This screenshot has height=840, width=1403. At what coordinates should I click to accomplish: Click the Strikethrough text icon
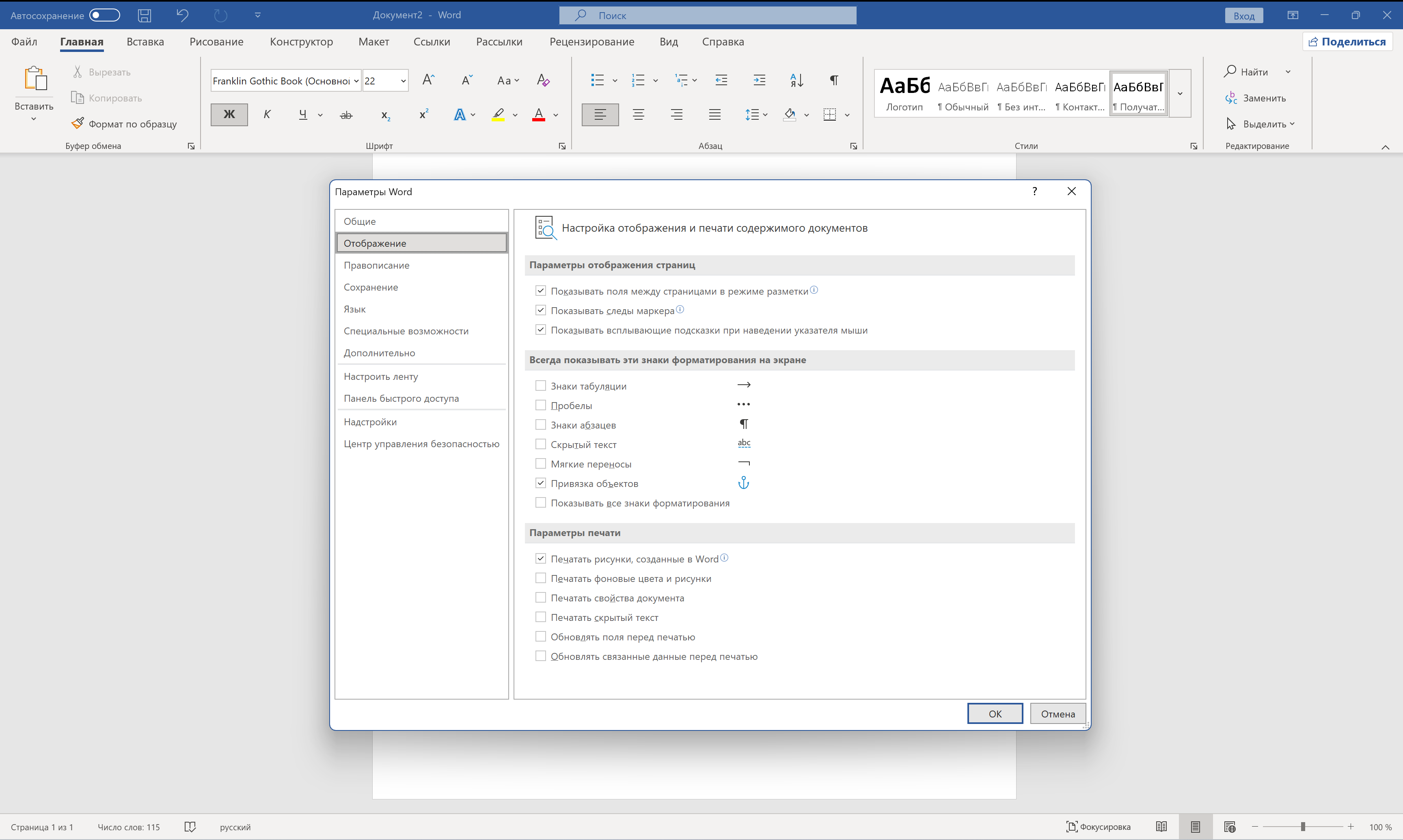coord(346,115)
